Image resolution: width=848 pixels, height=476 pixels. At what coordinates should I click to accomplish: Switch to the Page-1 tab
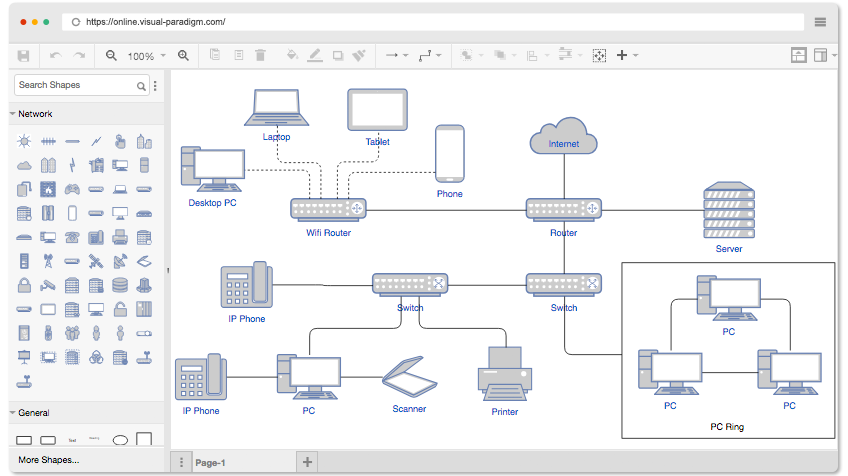210,463
